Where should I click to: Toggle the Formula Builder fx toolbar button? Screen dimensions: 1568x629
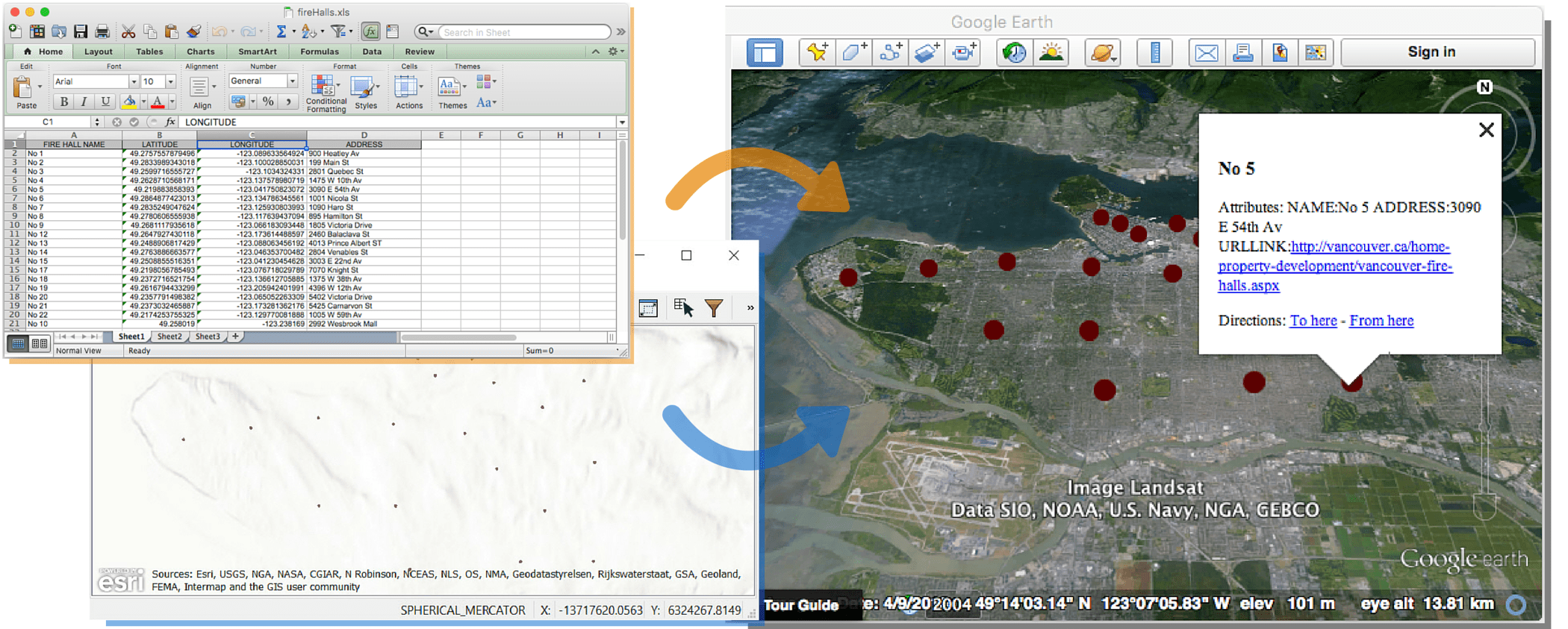[370, 31]
